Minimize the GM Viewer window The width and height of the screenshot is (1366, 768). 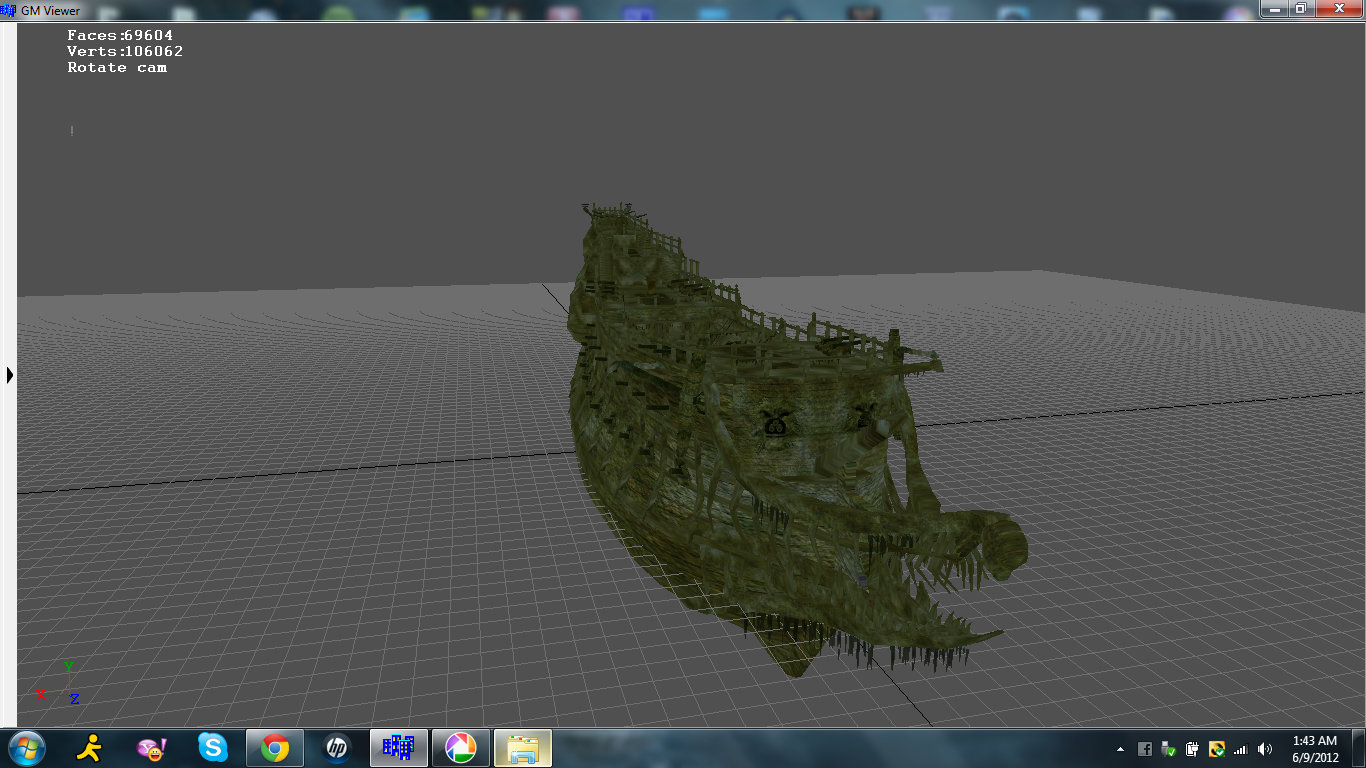pos(1273,8)
